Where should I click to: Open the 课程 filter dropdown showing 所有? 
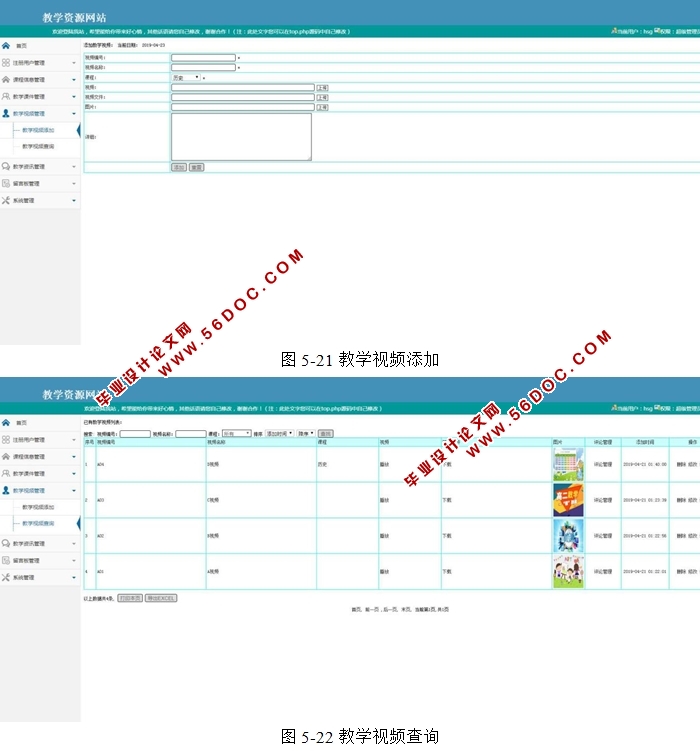(237, 433)
